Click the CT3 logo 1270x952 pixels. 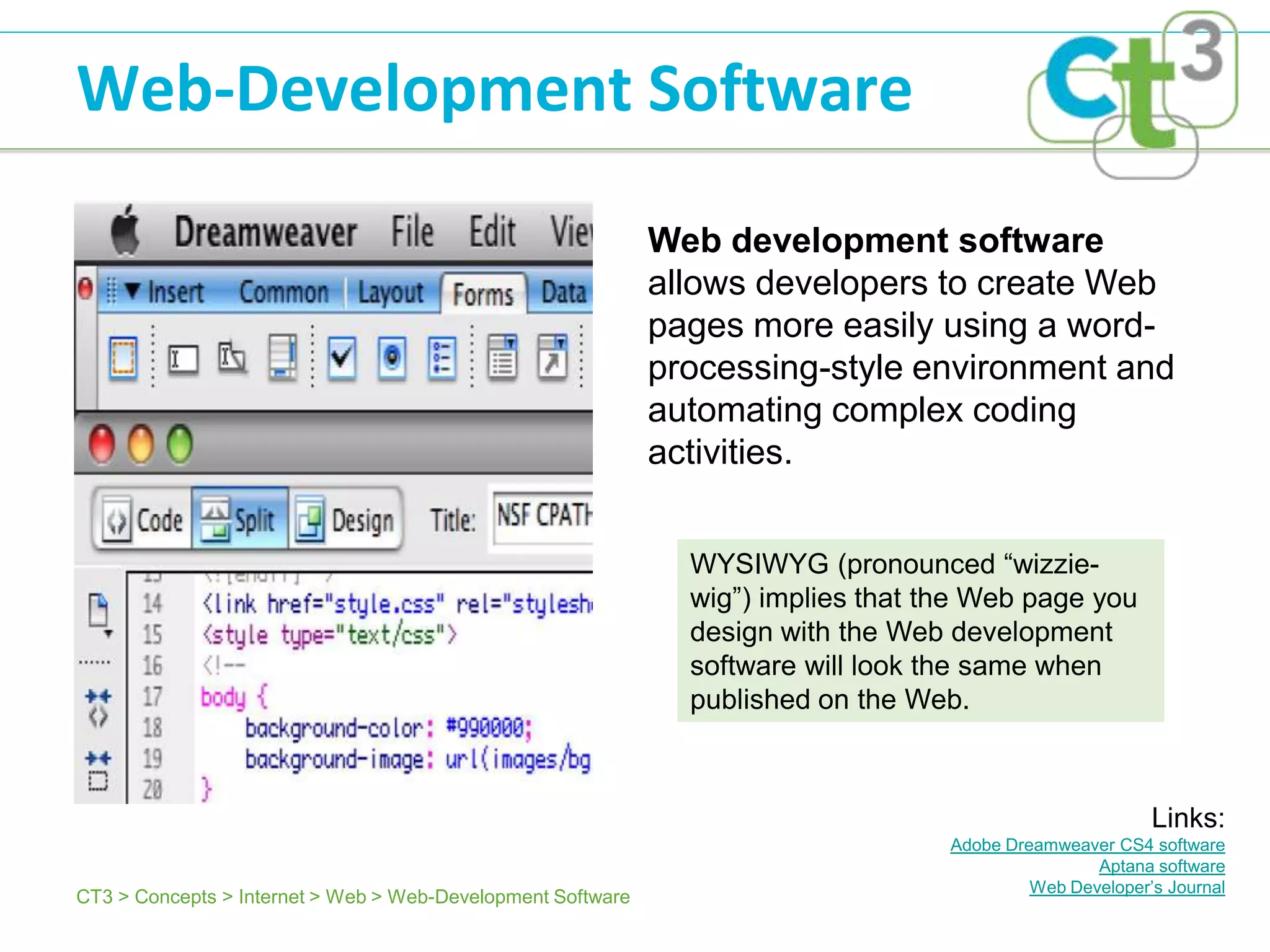pyautogui.click(x=1134, y=95)
